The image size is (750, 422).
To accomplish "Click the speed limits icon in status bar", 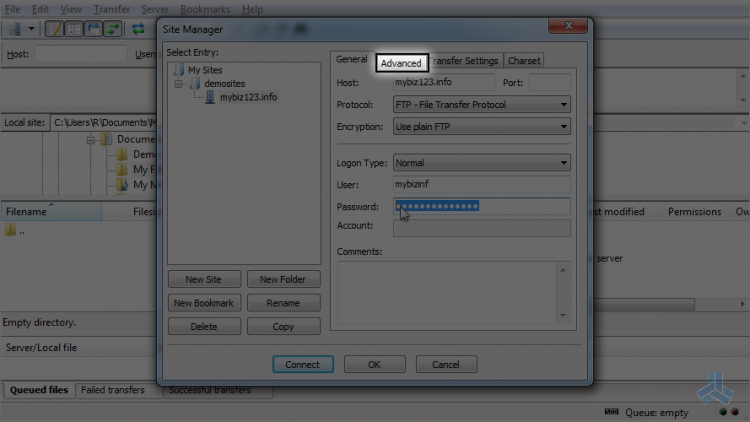I will click(611, 411).
